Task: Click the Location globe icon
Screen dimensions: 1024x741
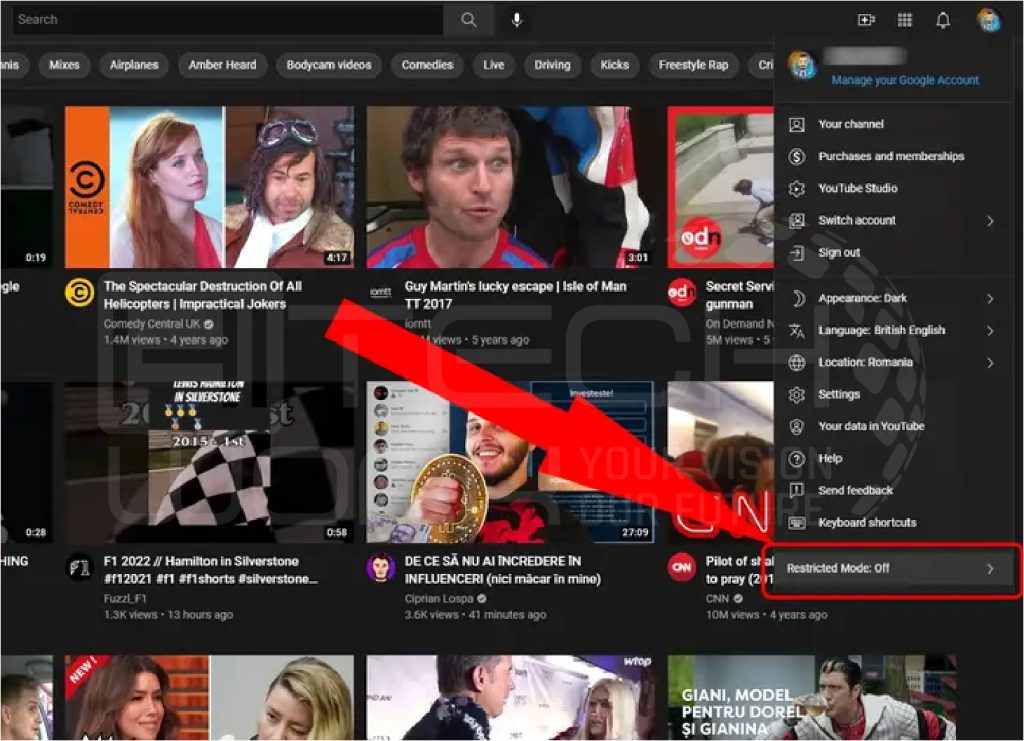Action: coord(797,362)
